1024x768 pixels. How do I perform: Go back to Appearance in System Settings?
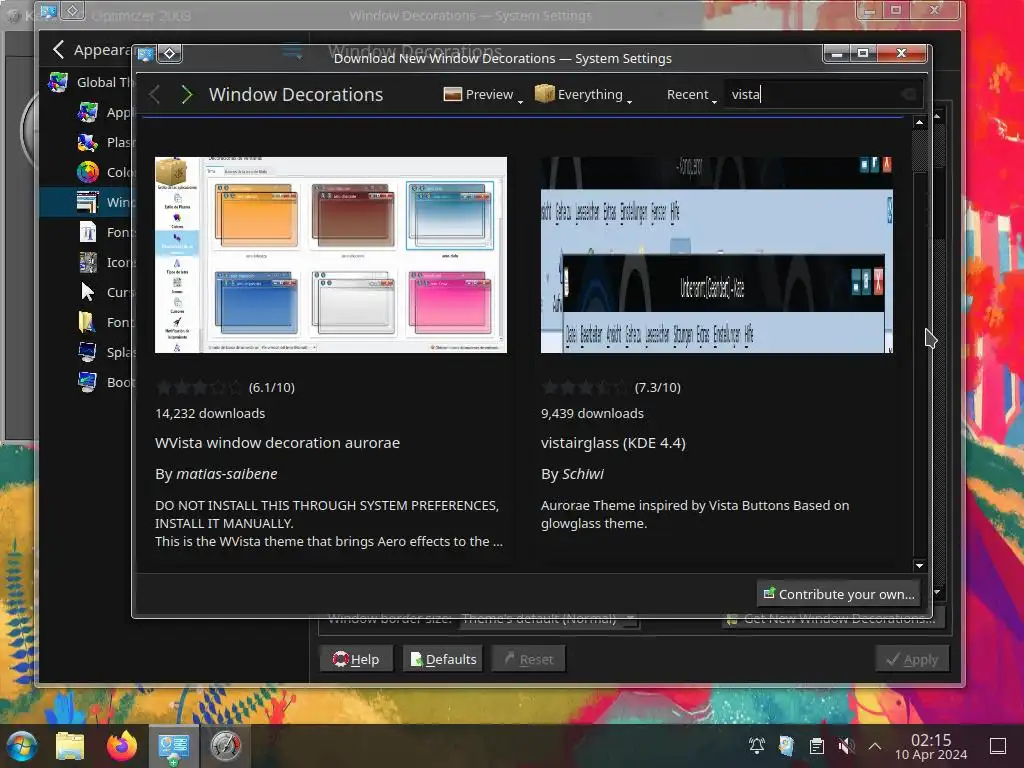click(x=58, y=50)
